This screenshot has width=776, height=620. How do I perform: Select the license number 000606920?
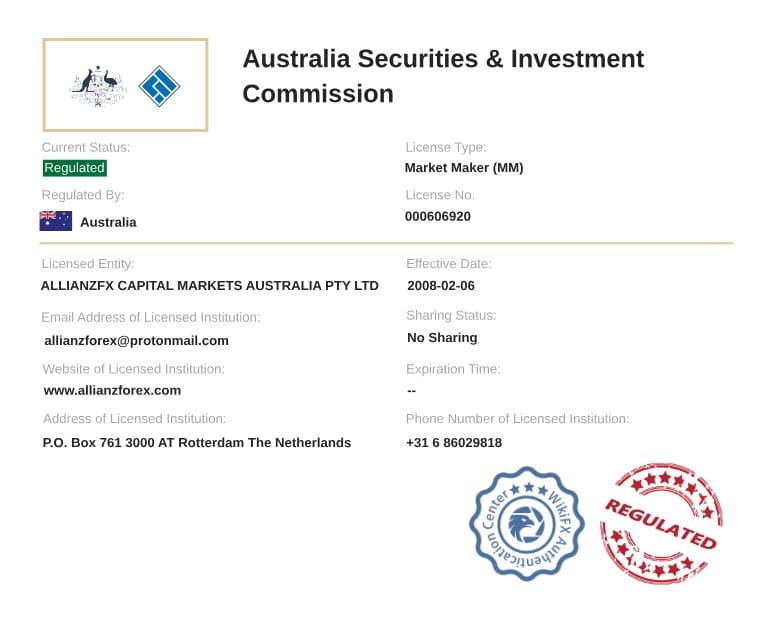(x=438, y=216)
